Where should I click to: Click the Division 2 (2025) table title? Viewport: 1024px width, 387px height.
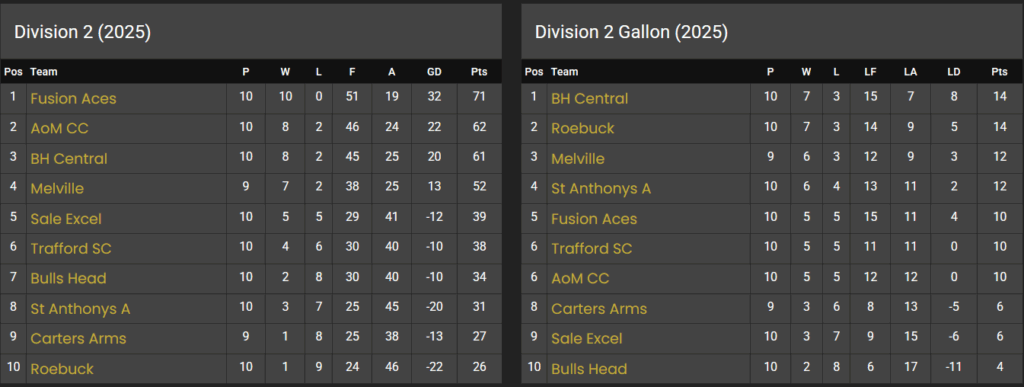click(83, 32)
